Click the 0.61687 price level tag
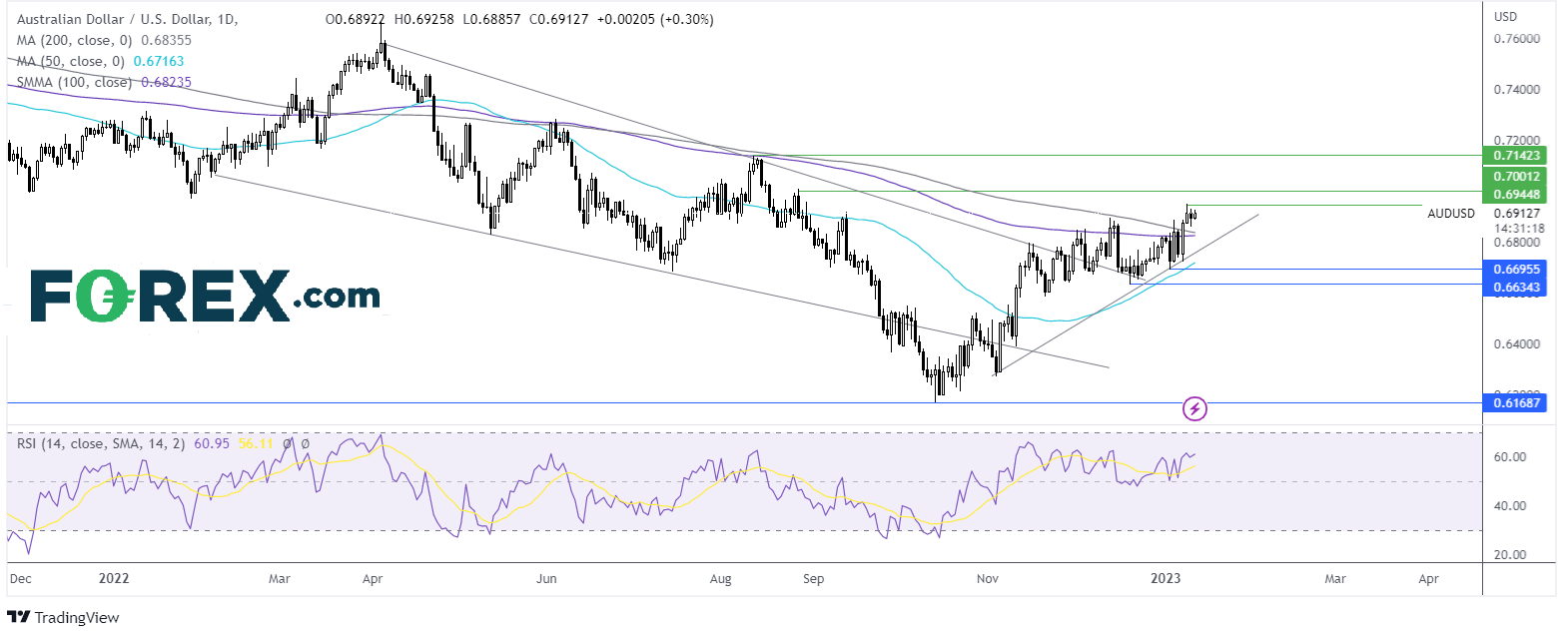Viewport: 1568px width, 638px height. [1516, 402]
